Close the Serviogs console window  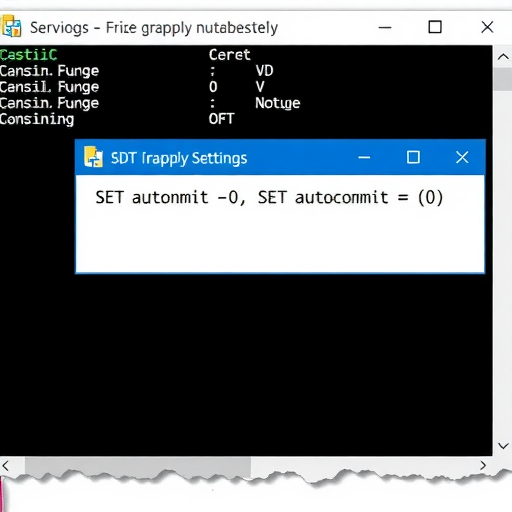coord(487,27)
